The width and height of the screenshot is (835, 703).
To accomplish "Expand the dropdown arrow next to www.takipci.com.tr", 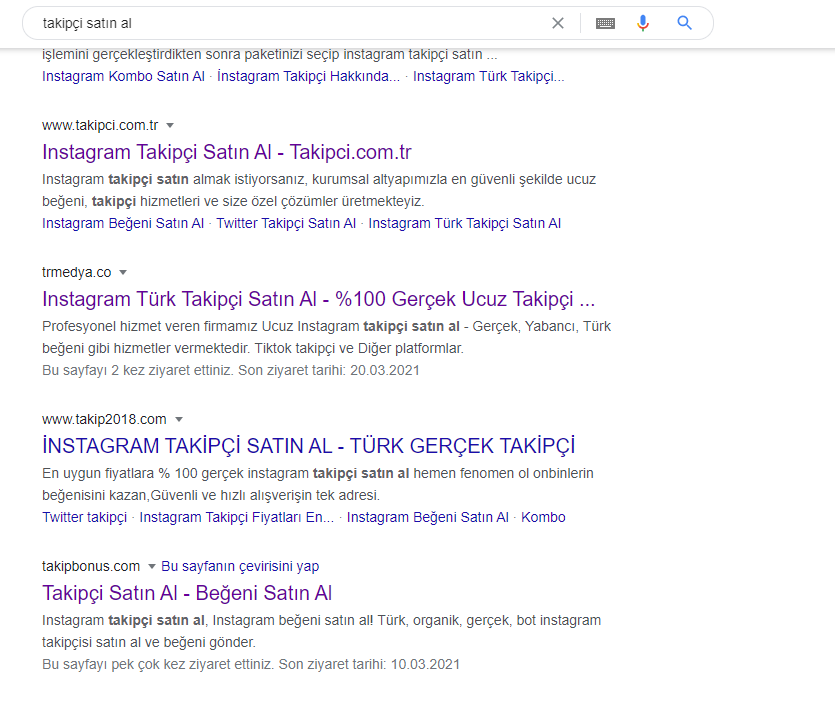I will coord(170,126).
